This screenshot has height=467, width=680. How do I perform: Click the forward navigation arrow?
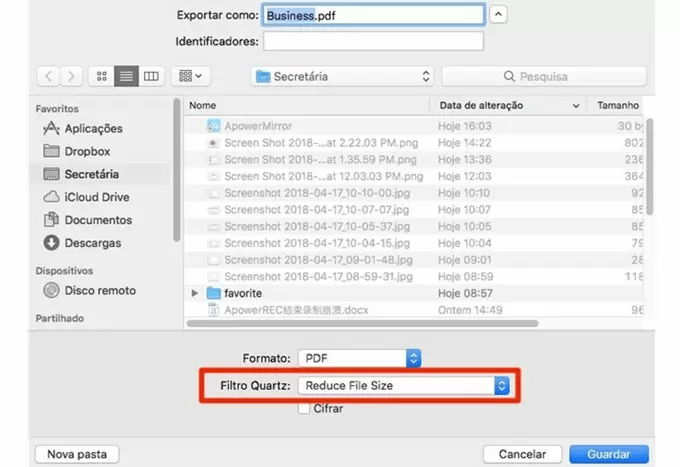coord(71,76)
